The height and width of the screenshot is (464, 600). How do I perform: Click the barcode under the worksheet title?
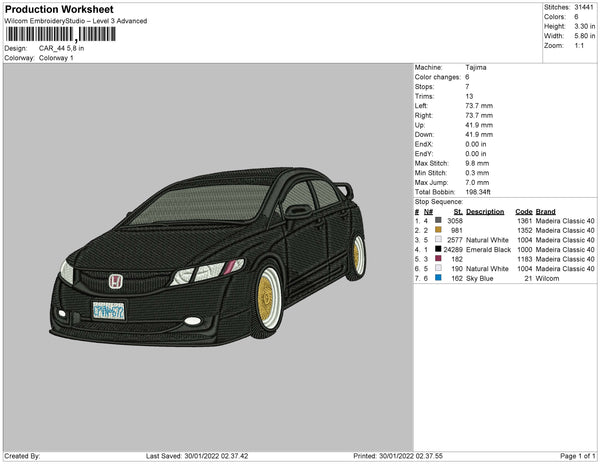coord(60,34)
